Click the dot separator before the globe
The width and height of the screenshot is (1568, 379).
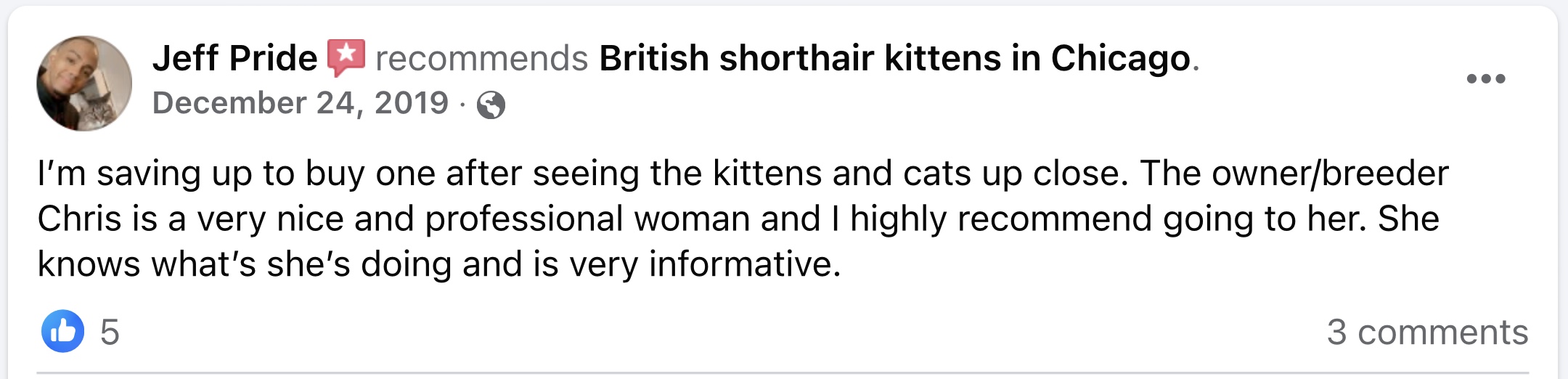[462, 105]
